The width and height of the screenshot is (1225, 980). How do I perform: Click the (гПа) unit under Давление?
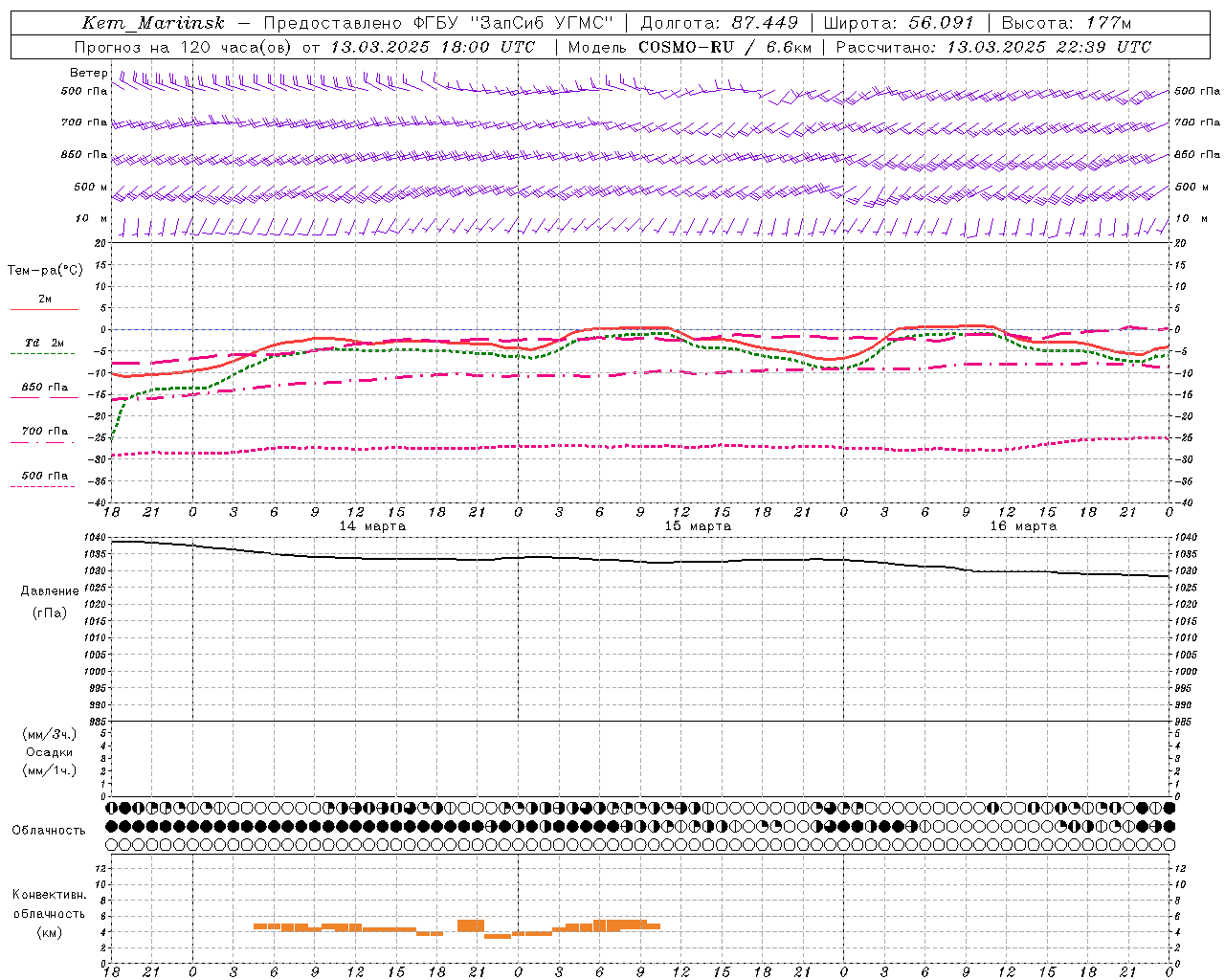point(50,612)
